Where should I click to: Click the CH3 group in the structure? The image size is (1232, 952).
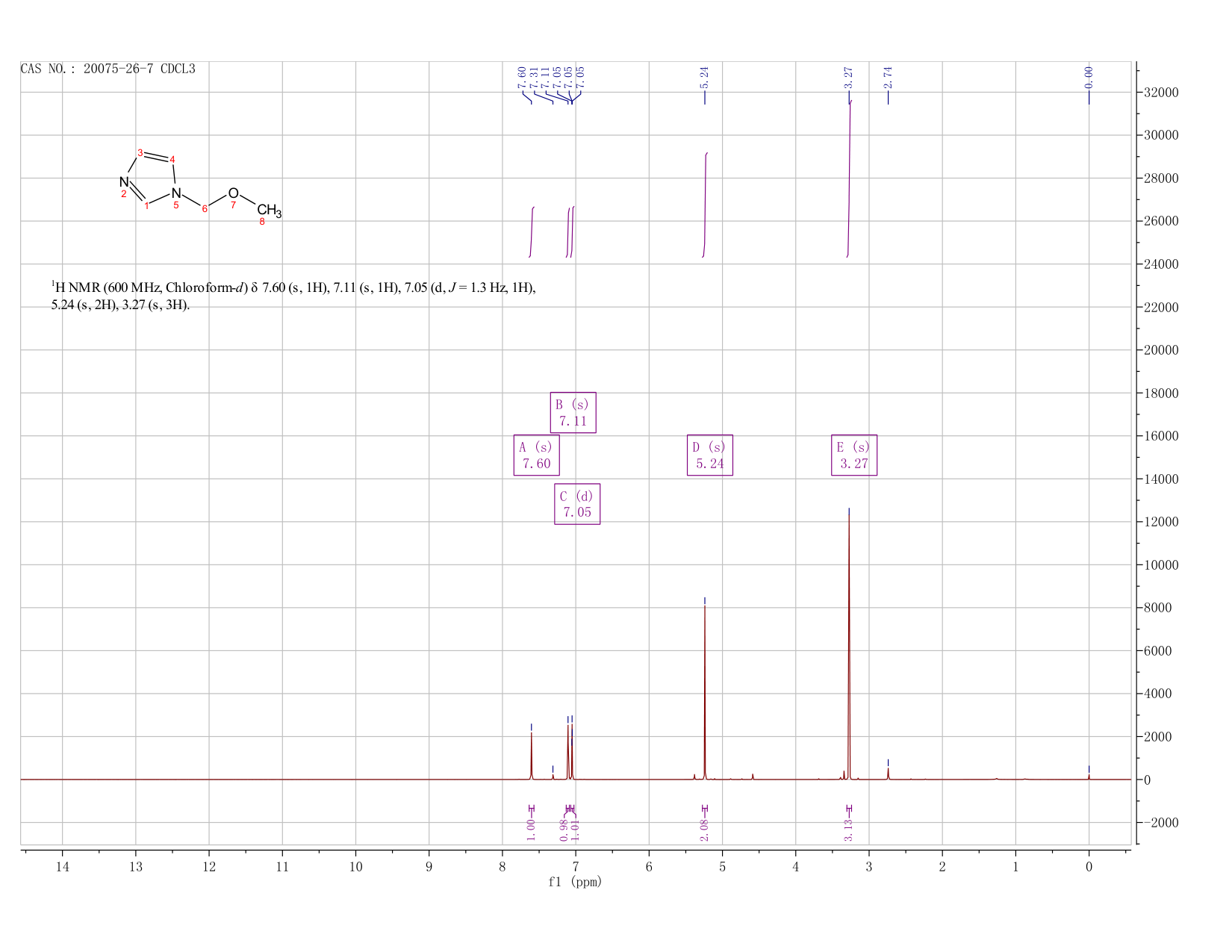point(269,211)
